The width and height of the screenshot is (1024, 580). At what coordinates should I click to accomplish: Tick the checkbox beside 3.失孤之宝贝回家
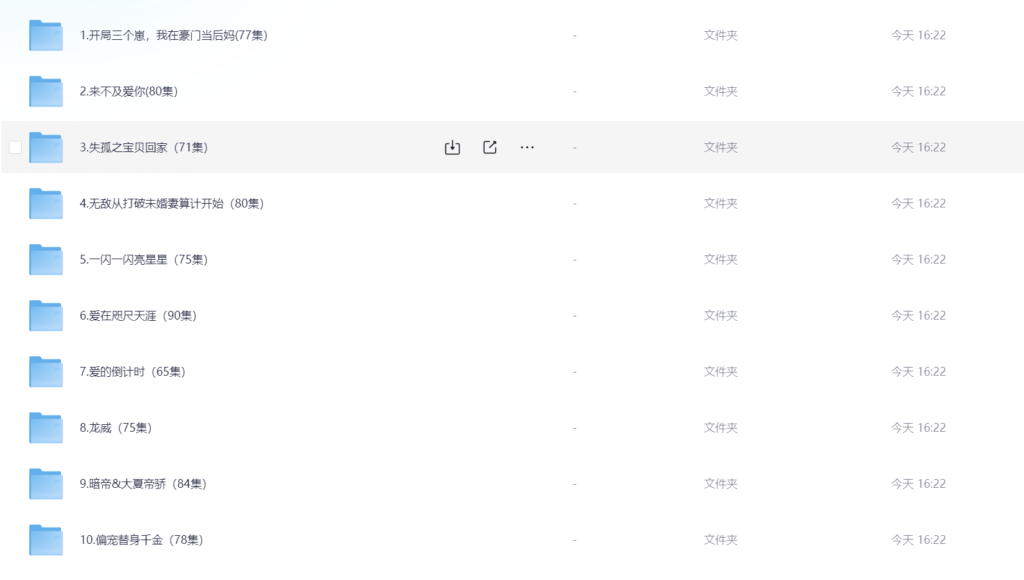pyautogui.click(x=15, y=147)
